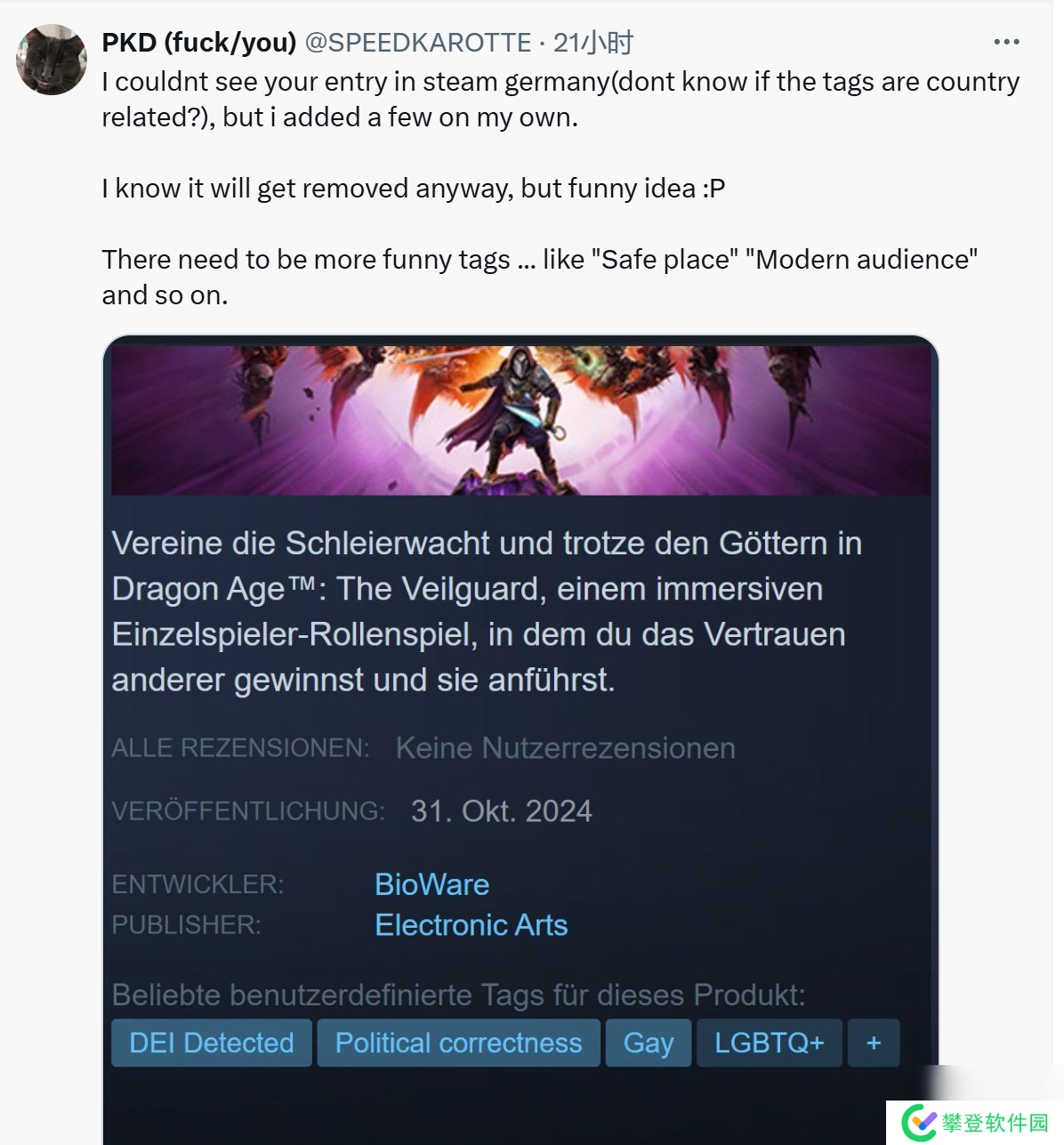This screenshot has width=1064, height=1145.
Task: Click the Keine Nutzerrezensionen review summary
Action: click(x=566, y=748)
